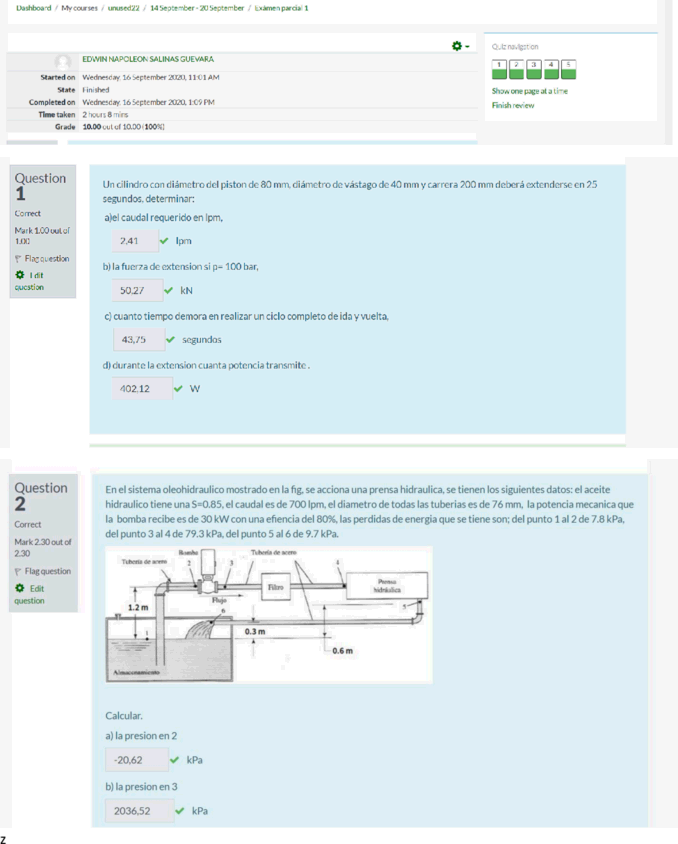
Task: Click the grade text 10.00 out of 10.00
Action: tap(123, 127)
